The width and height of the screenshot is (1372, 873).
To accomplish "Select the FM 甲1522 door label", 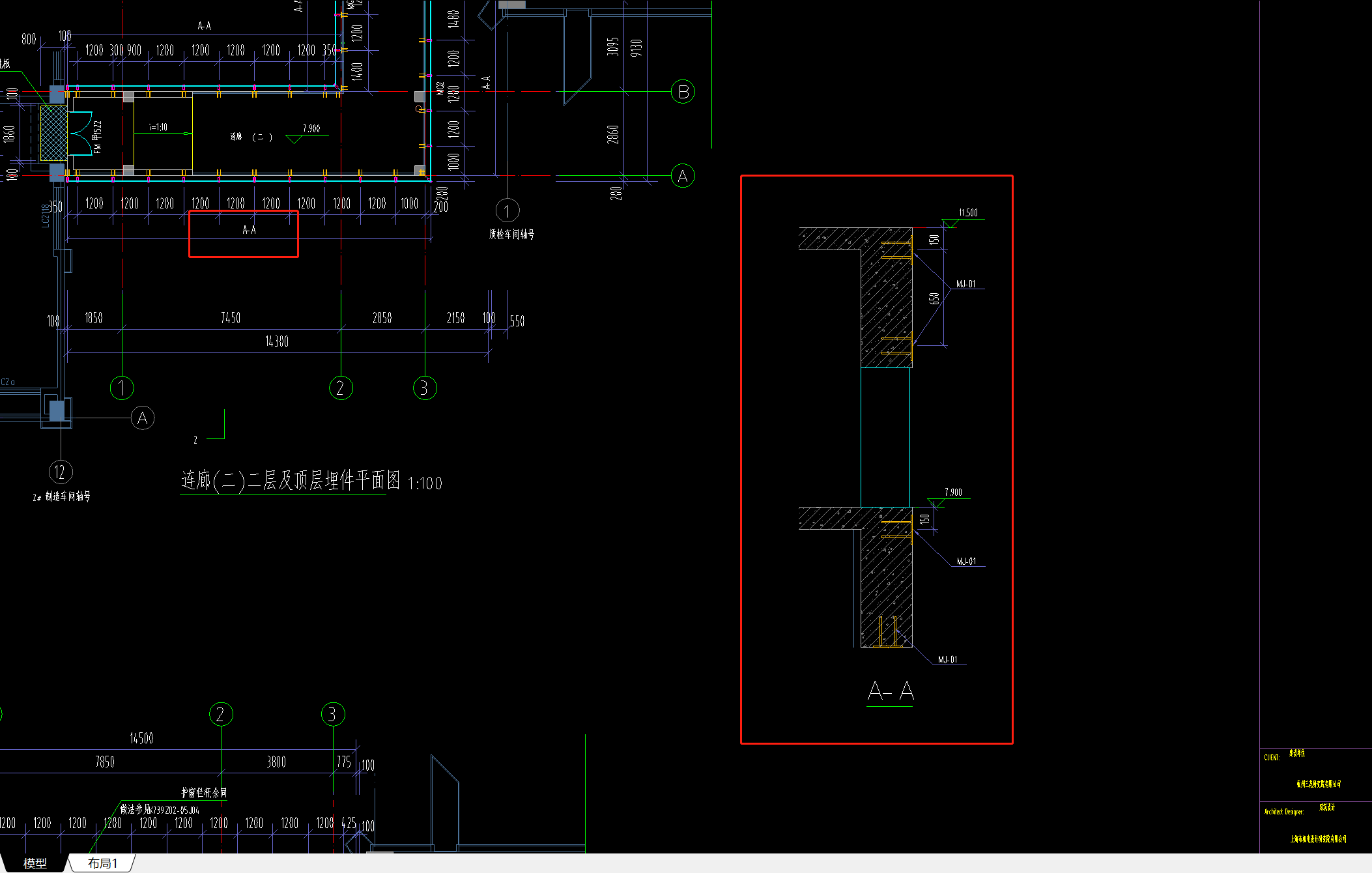I will [x=97, y=137].
